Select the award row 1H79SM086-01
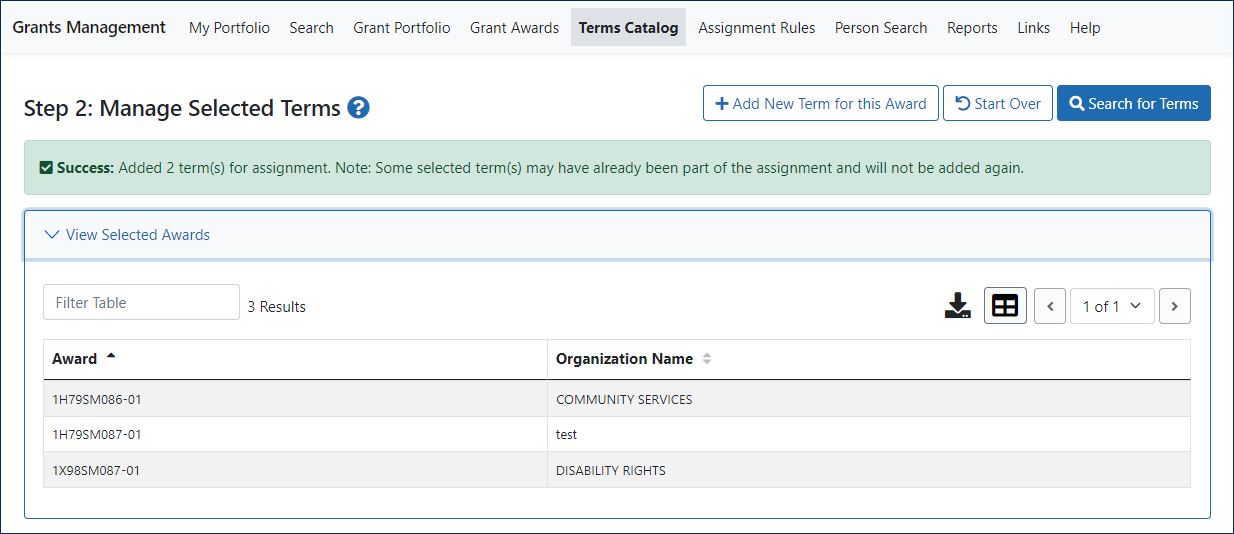The height and width of the screenshot is (534, 1234). [x=97, y=399]
